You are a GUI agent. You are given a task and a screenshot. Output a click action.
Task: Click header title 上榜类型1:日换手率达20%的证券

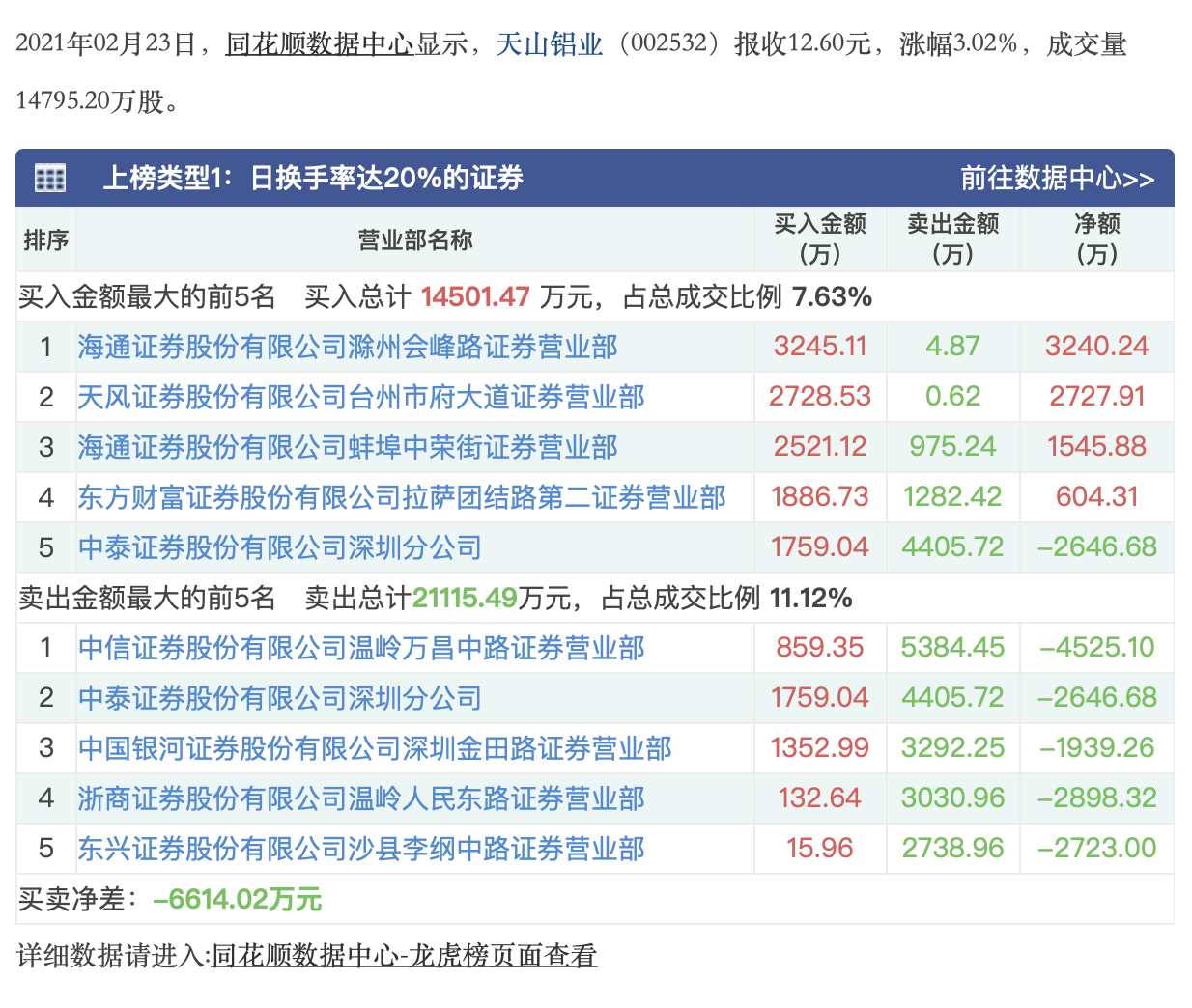tap(313, 178)
